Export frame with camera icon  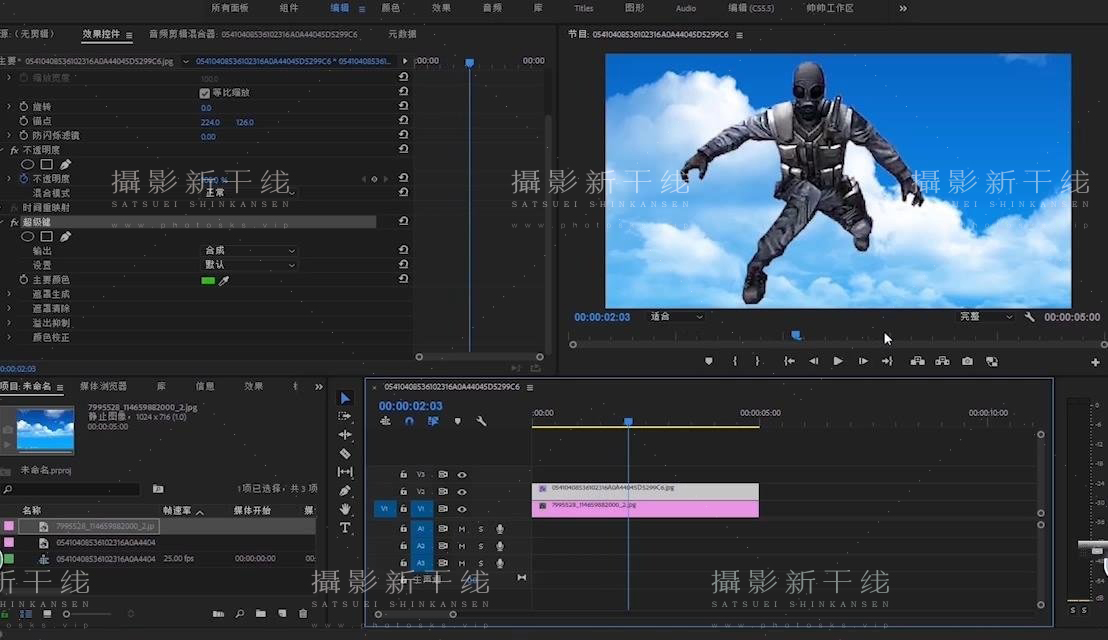[x=967, y=361]
